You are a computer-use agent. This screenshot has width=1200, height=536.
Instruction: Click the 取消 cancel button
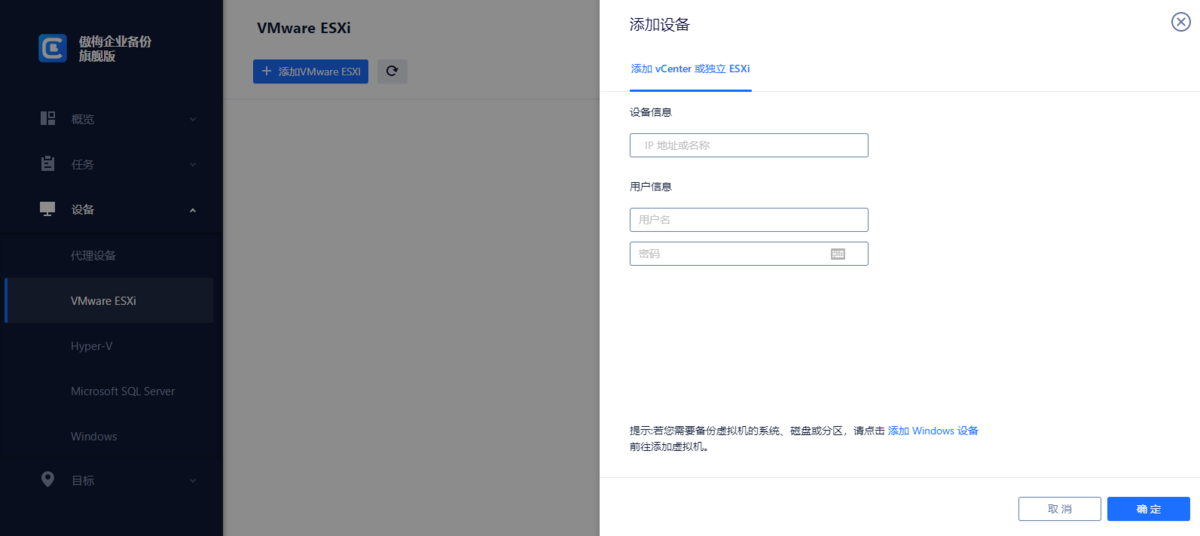1059,509
